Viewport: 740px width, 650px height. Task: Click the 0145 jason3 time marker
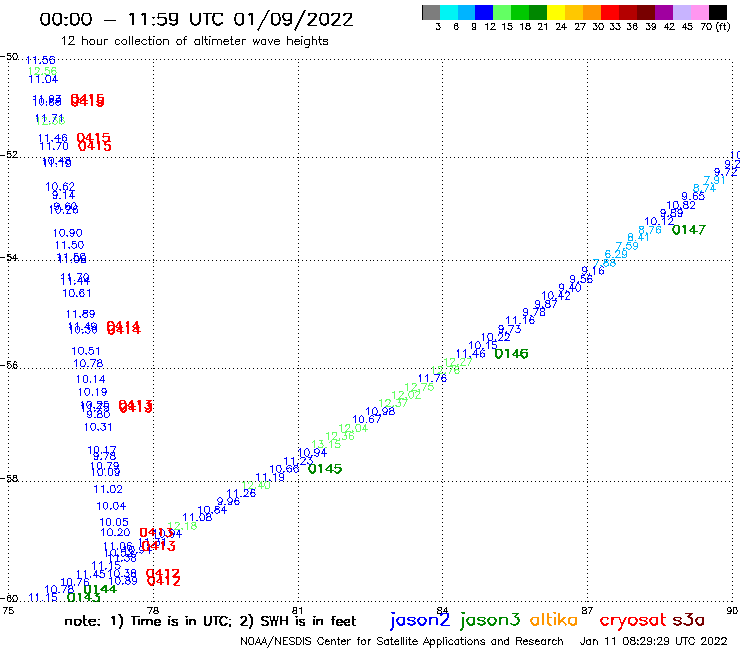tap(325, 469)
